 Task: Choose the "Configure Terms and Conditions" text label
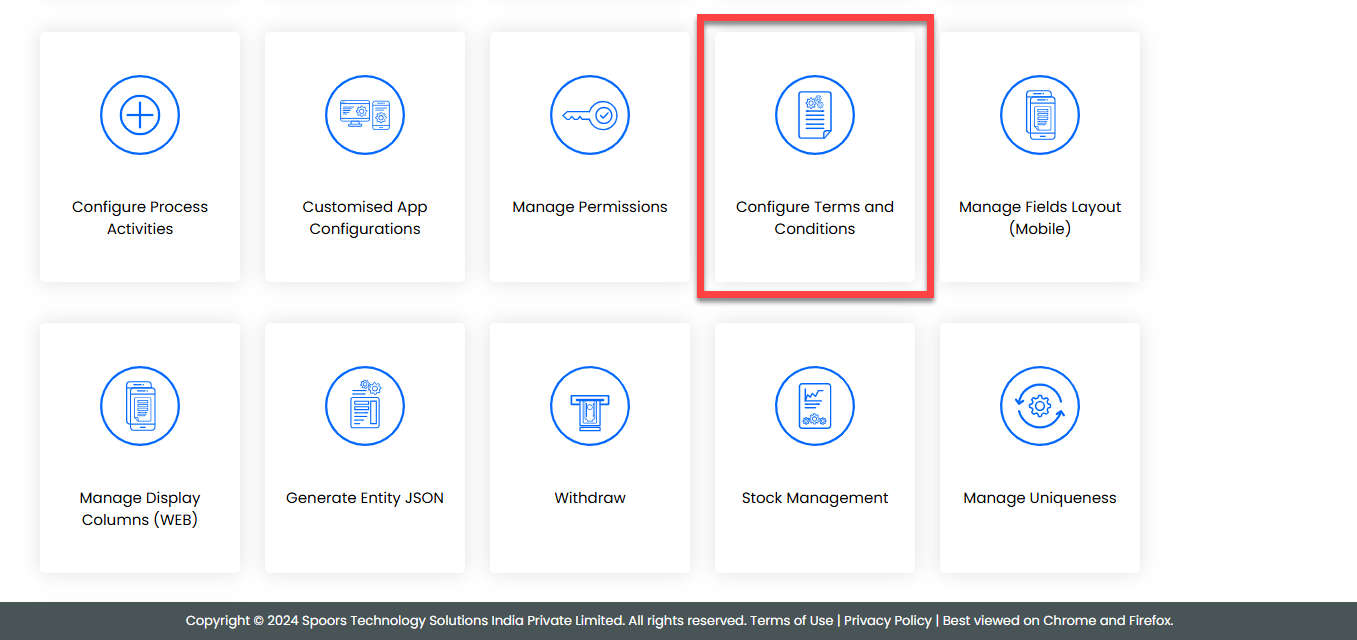[815, 218]
